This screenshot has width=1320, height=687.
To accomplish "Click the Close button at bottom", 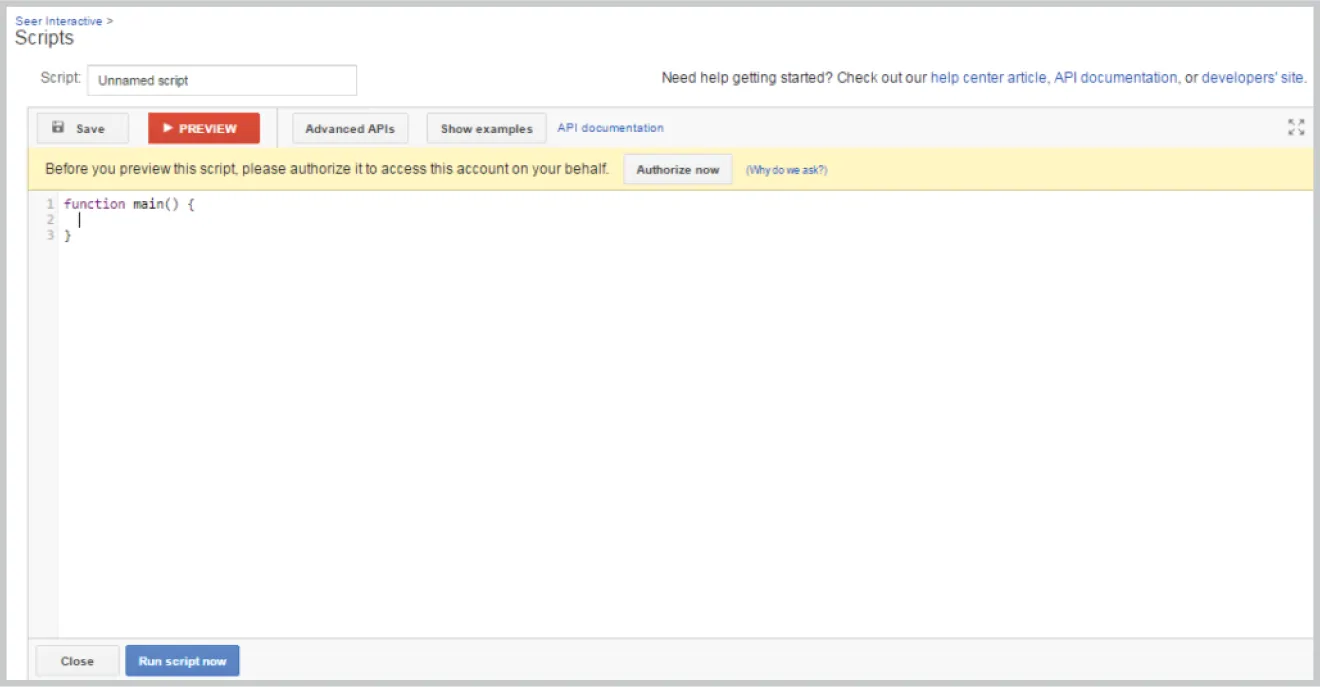I will [x=77, y=661].
